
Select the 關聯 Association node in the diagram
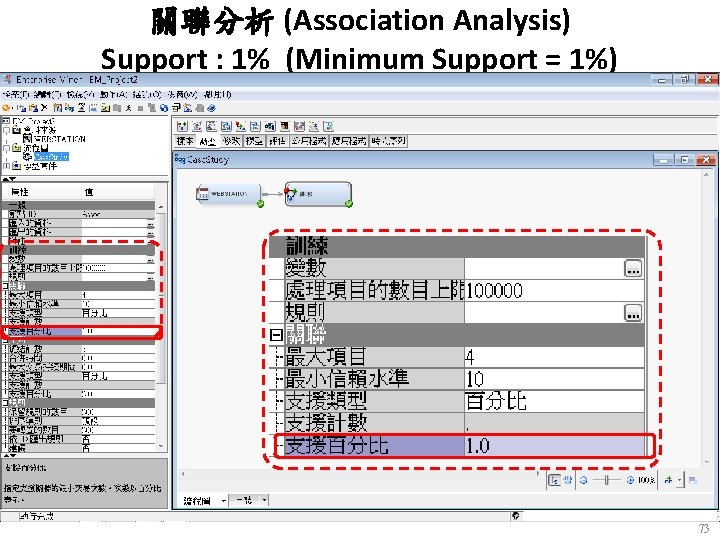(318, 194)
